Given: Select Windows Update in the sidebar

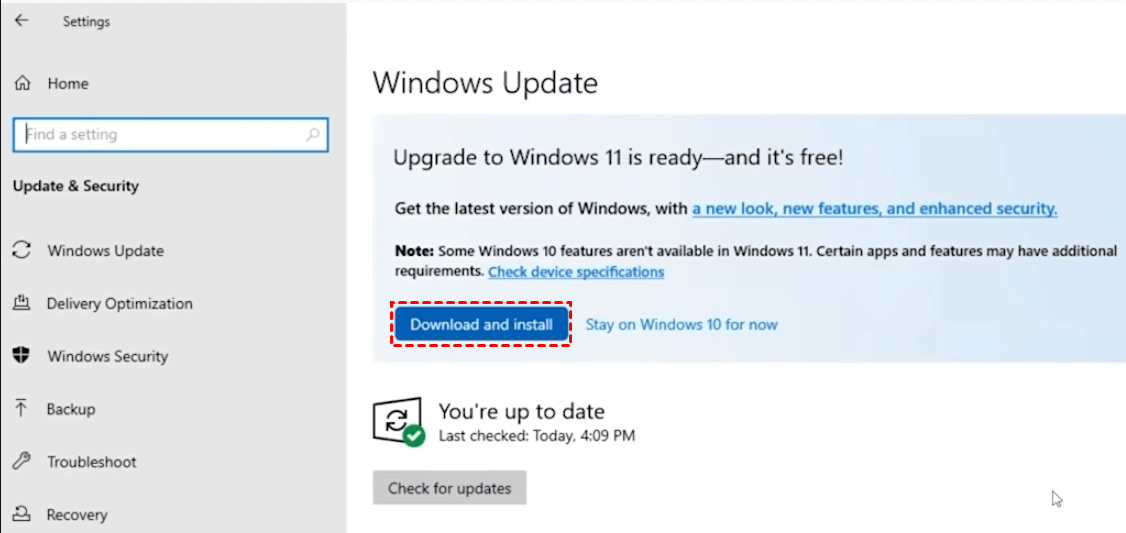Looking at the screenshot, I should 106,251.
